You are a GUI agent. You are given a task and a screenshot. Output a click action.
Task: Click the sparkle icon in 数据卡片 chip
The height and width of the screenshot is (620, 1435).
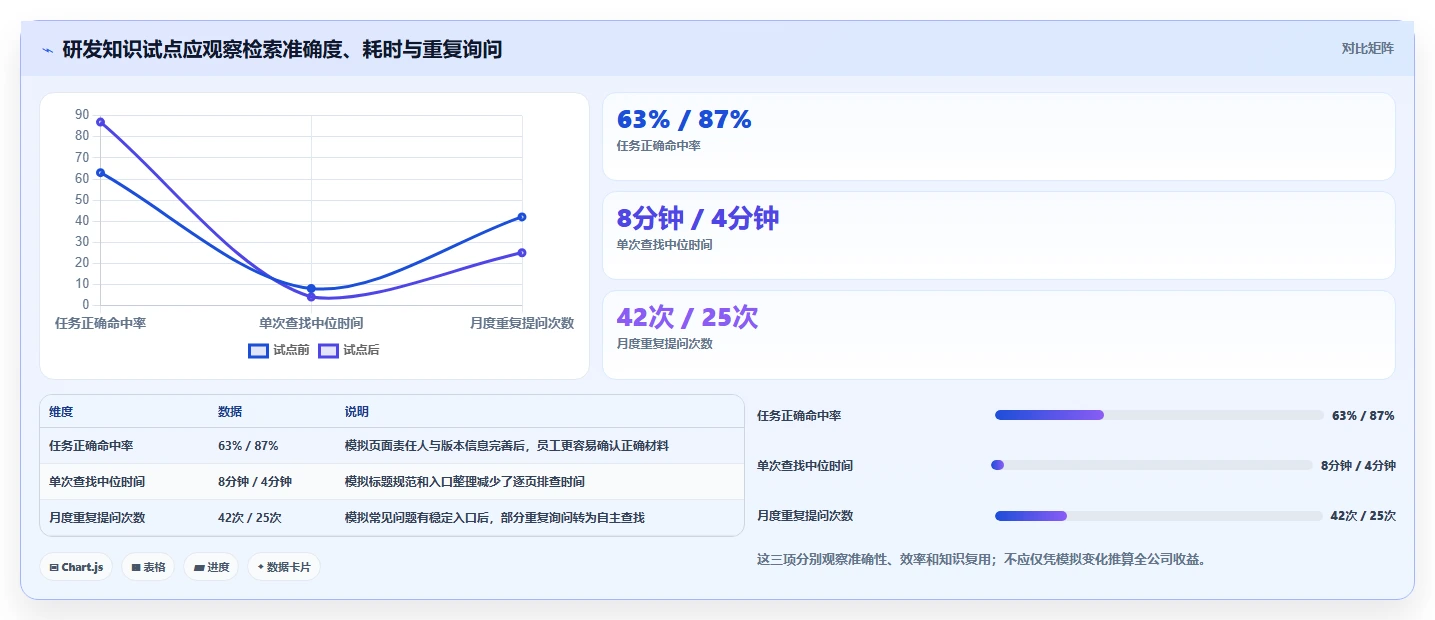click(x=261, y=567)
